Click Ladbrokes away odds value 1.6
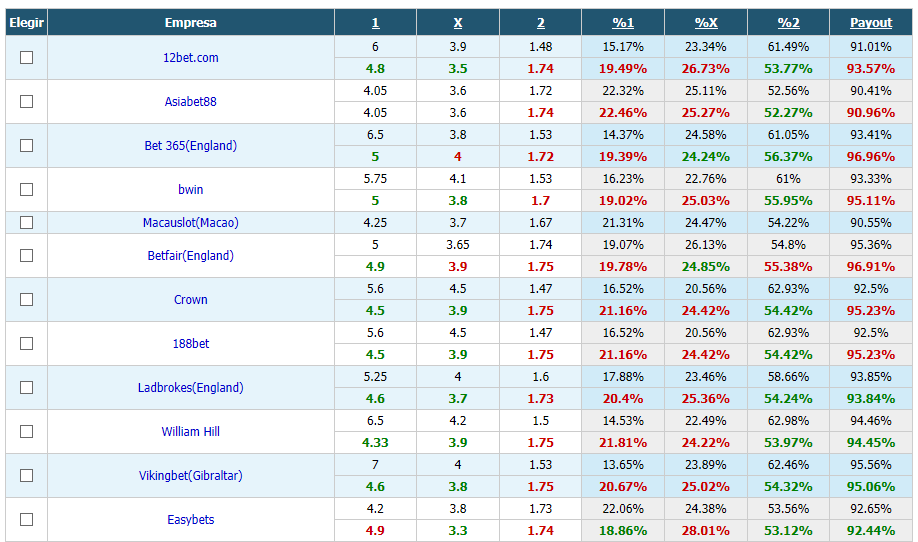The height and width of the screenshot is (542, 918). point(540,376)
